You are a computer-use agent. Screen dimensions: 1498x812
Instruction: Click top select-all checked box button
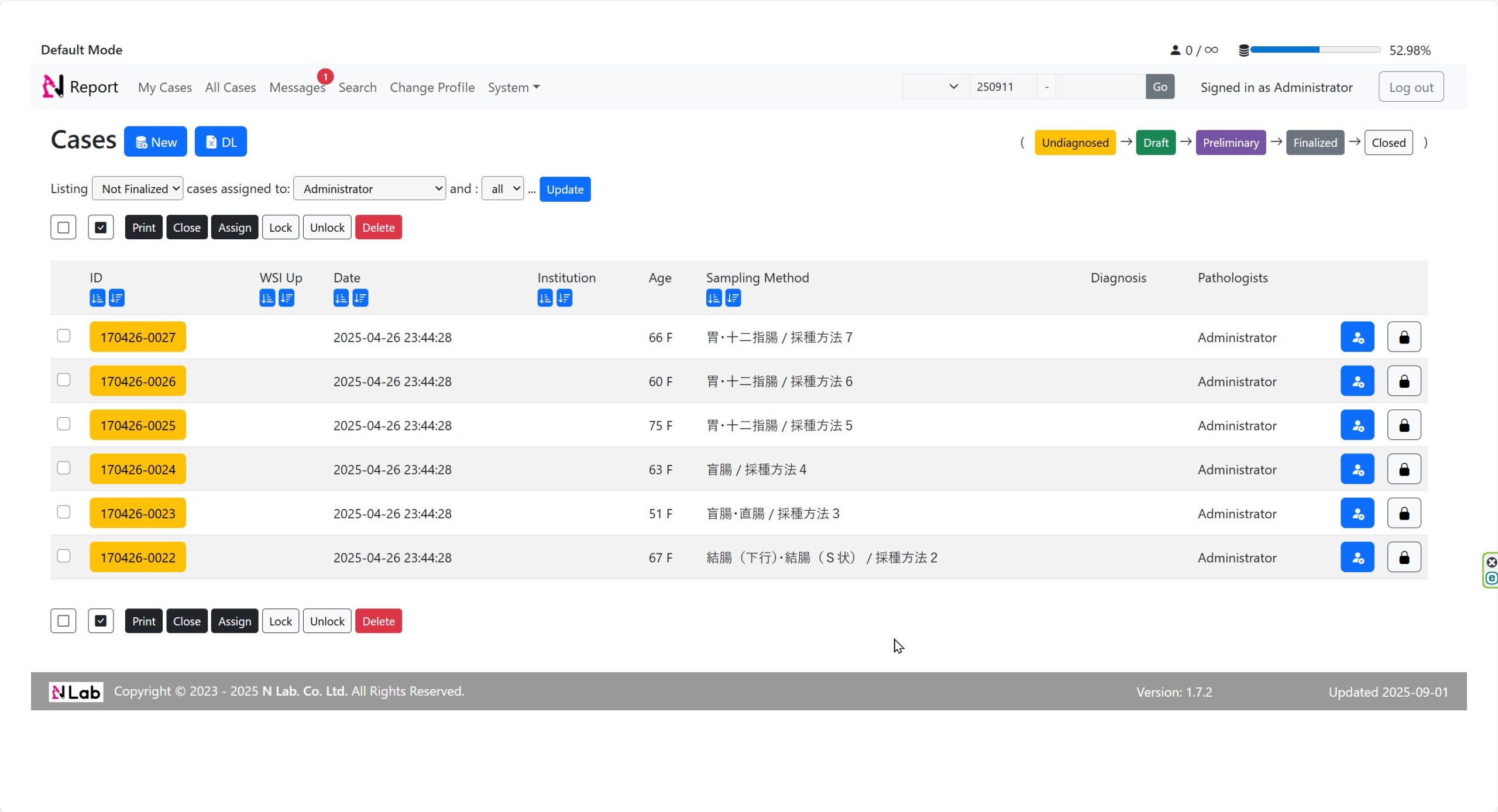point(101,228)
